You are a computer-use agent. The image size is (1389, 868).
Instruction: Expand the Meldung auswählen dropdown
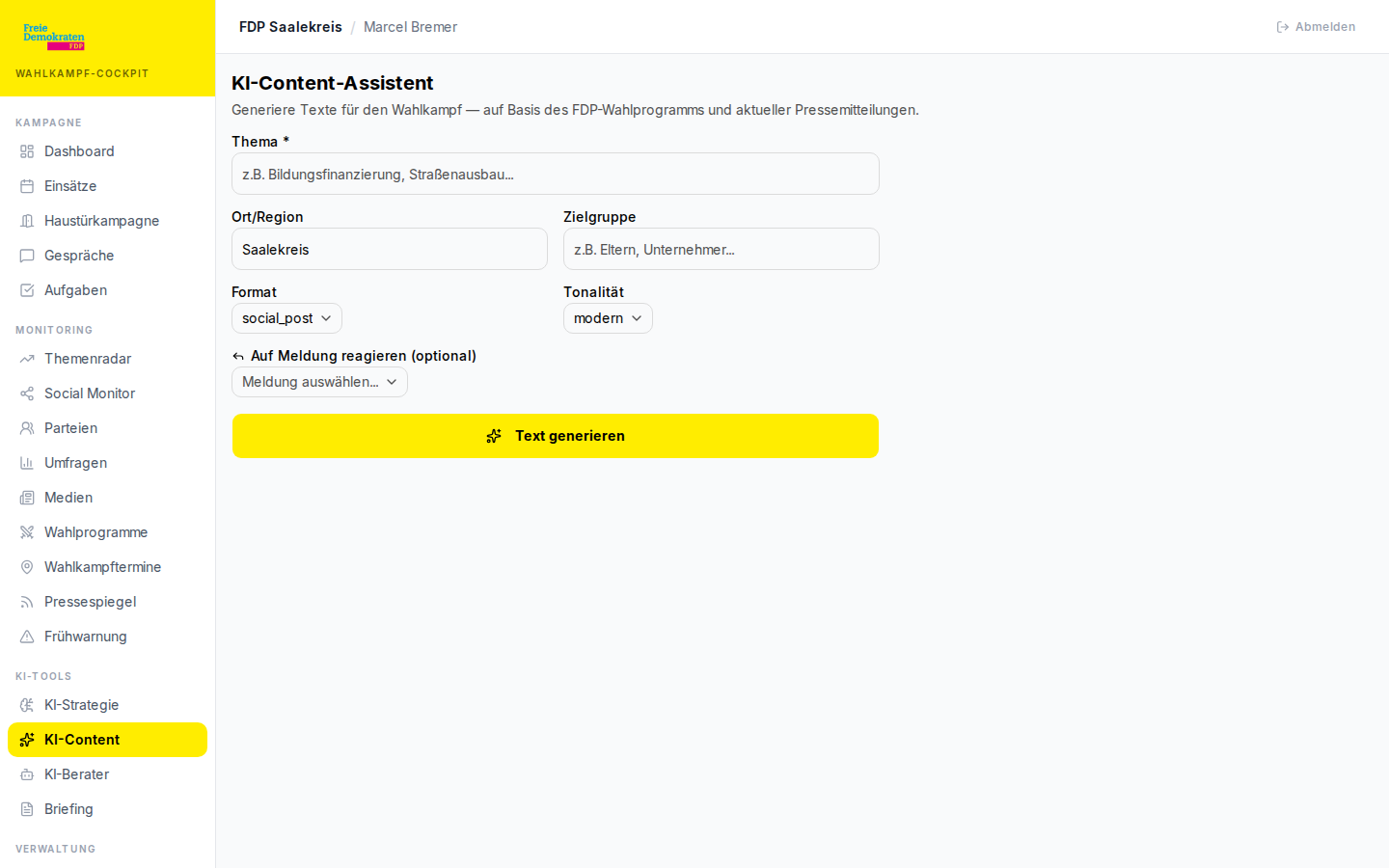(319, 382)
